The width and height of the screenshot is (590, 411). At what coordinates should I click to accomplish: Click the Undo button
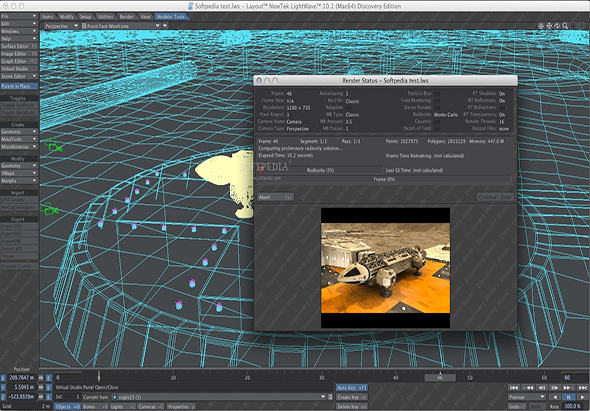[518, 407]
